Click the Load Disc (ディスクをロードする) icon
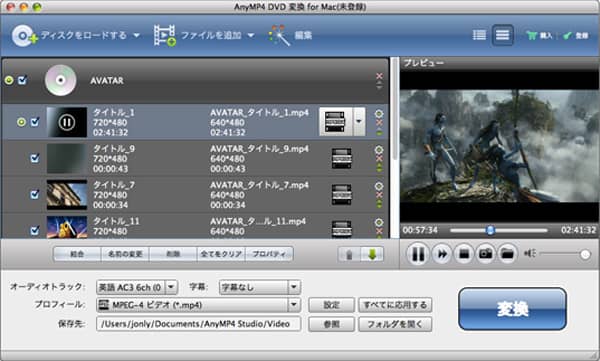The height and width of the screenshot is (361, 600). point(24,36)
